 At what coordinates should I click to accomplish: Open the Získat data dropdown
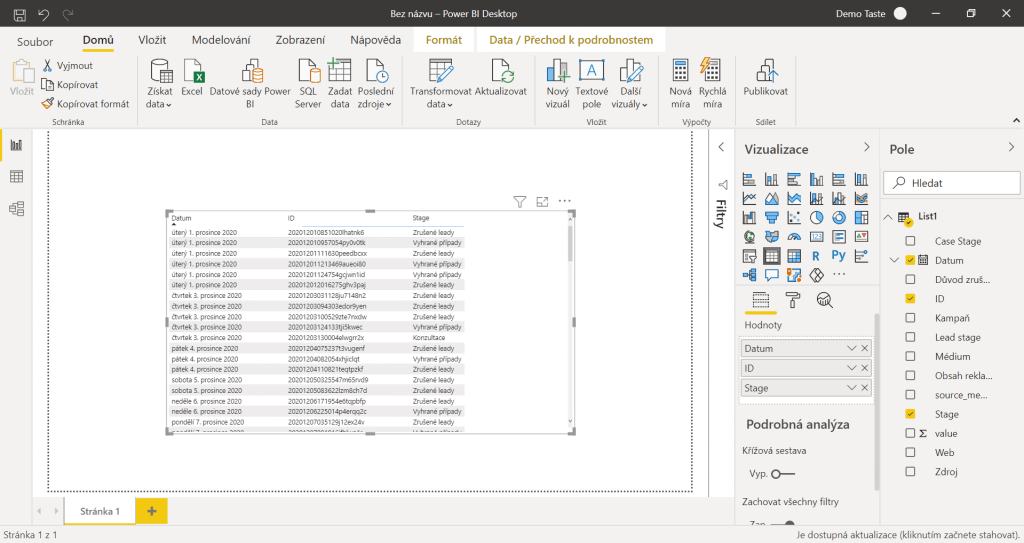(x=160, y=84)
